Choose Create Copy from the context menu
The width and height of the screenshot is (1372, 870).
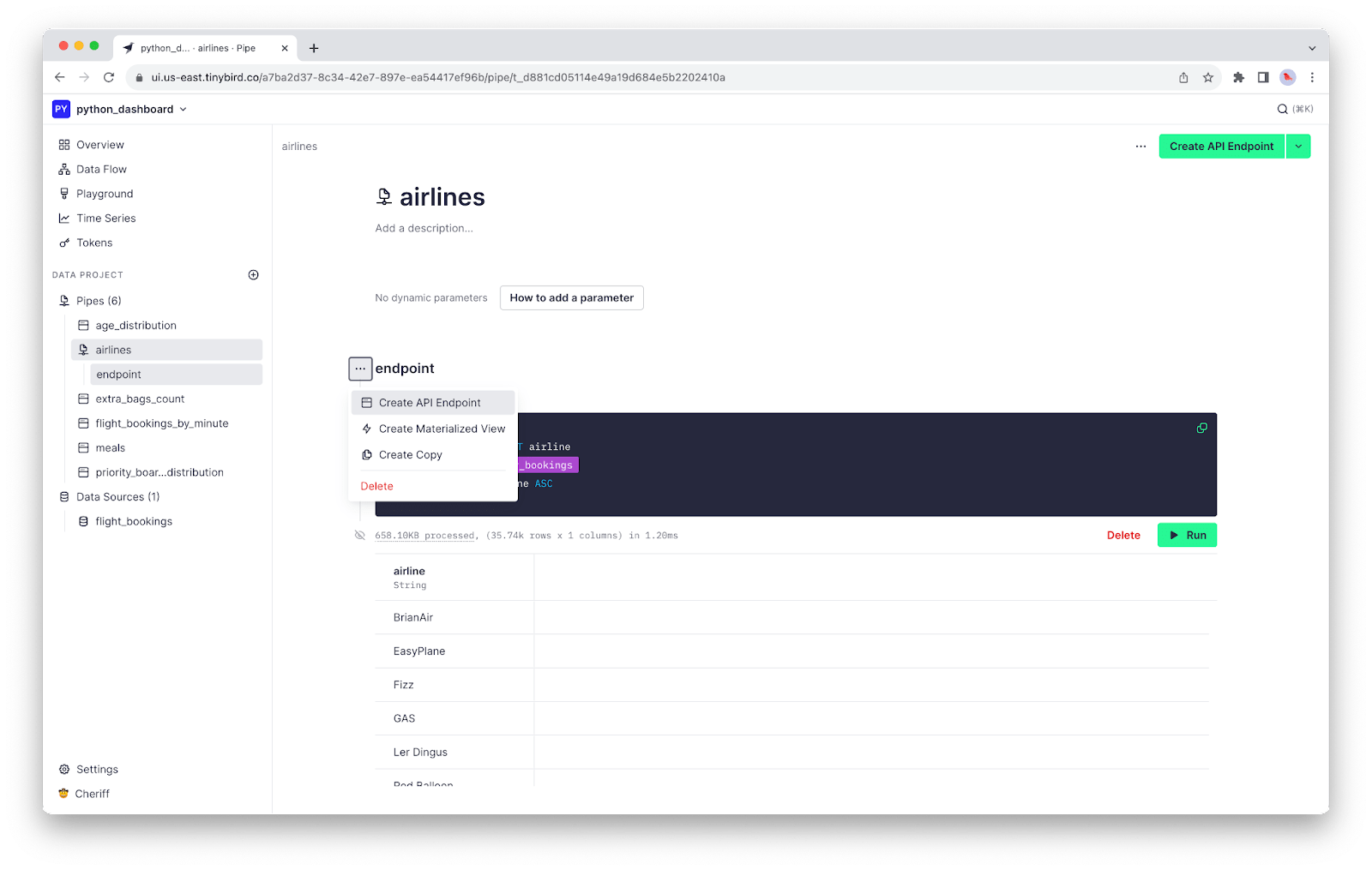tap(410, 455)
